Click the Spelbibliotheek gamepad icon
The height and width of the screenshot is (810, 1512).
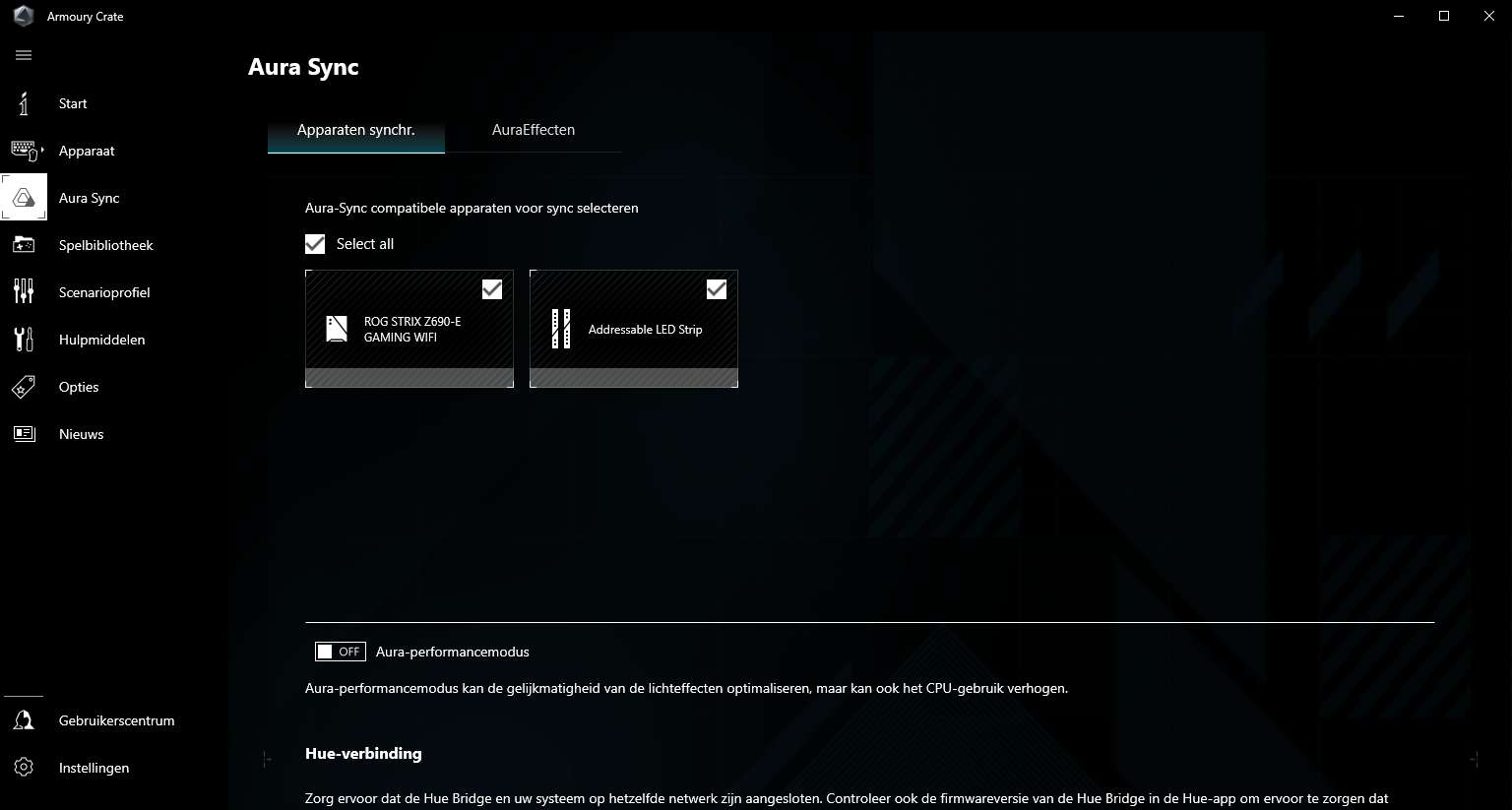point(24,245)
